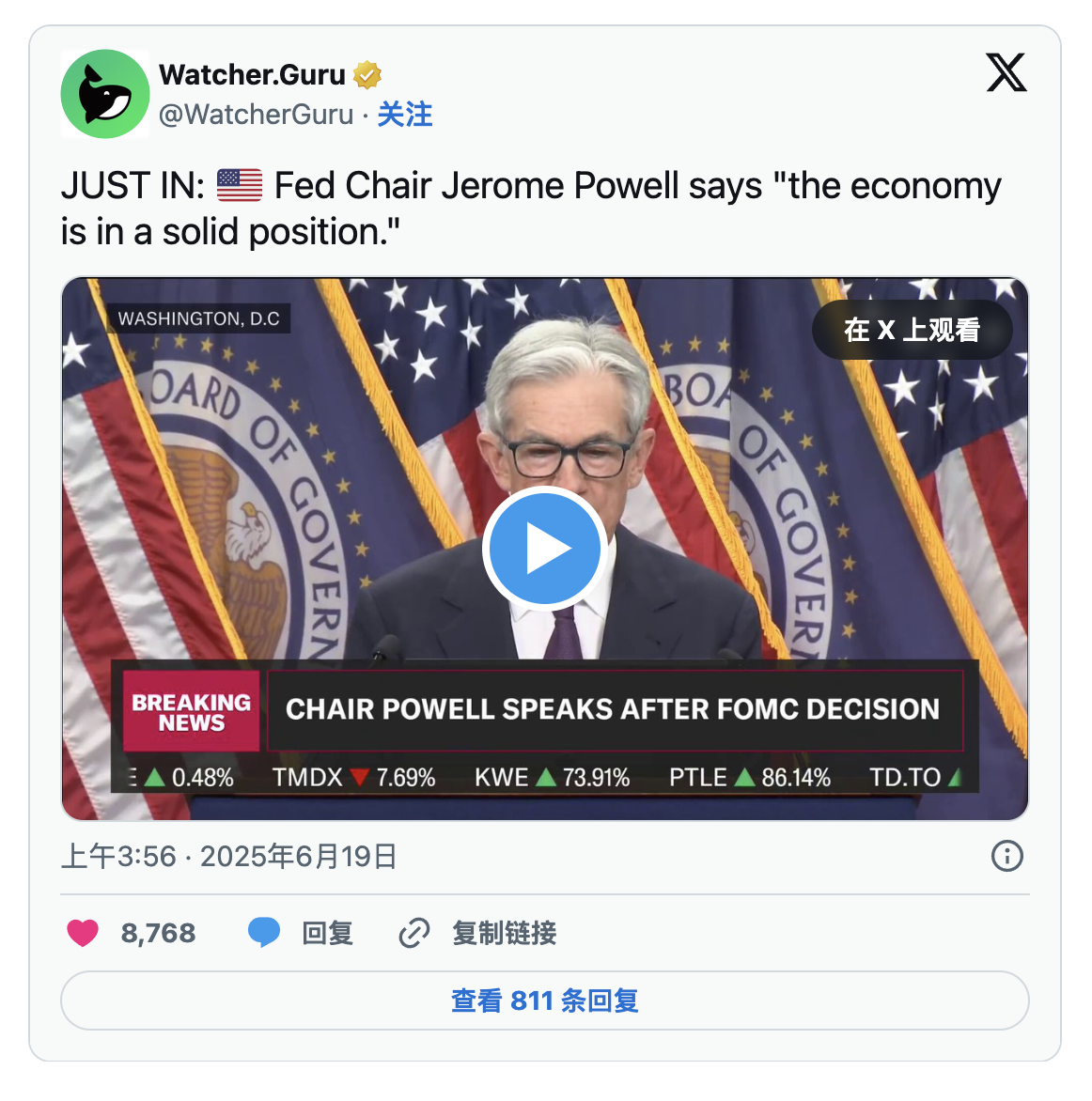Open the Watcher.Guru display name

(252, 74)
